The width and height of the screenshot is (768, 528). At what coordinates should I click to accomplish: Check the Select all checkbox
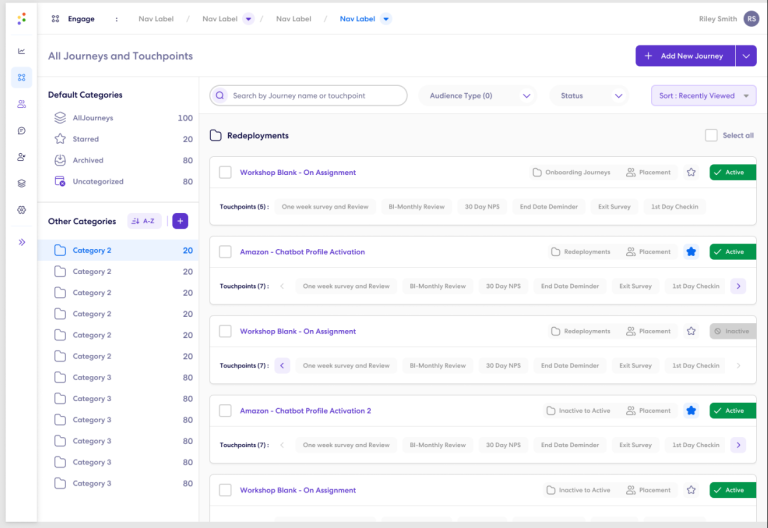711,135
